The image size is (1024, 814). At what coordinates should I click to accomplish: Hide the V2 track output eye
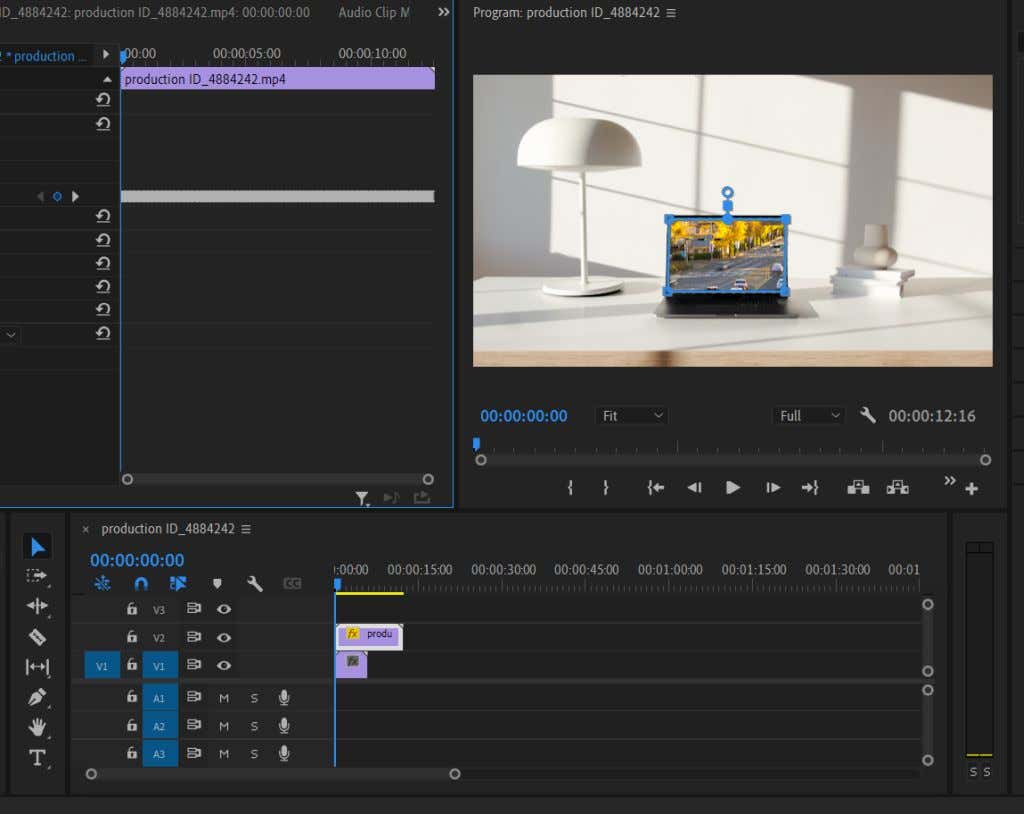(x=224, y=637)
